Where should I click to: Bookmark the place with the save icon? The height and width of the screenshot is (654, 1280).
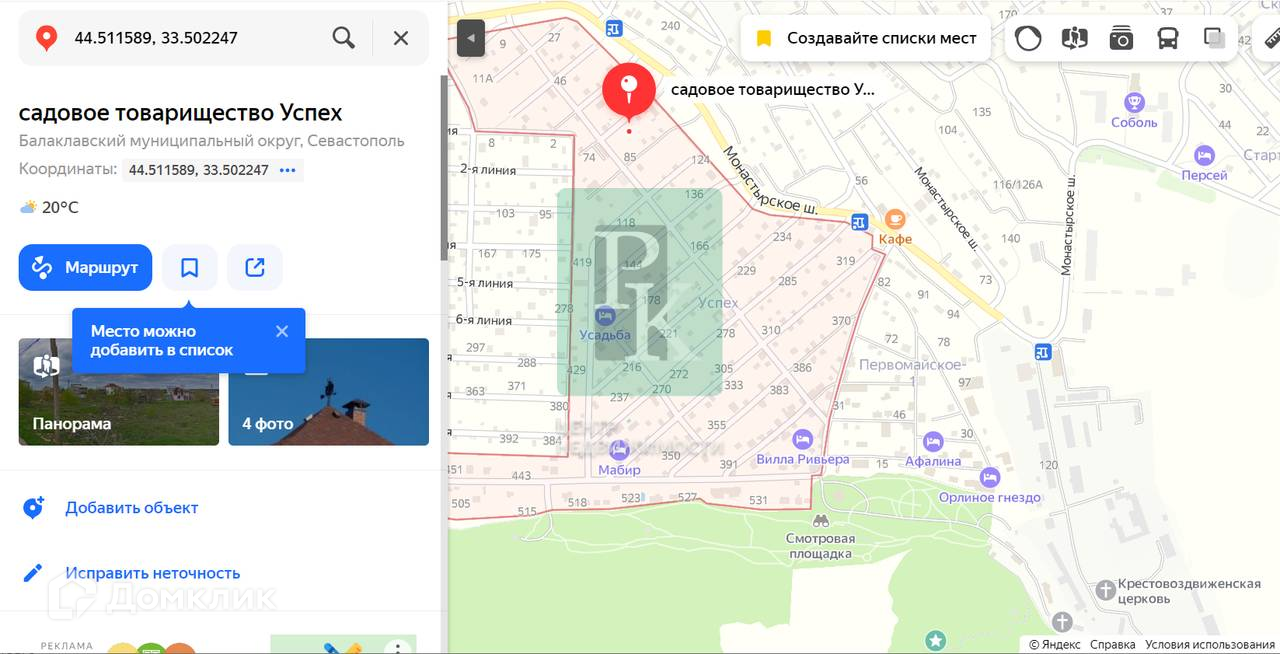[190, 267]
